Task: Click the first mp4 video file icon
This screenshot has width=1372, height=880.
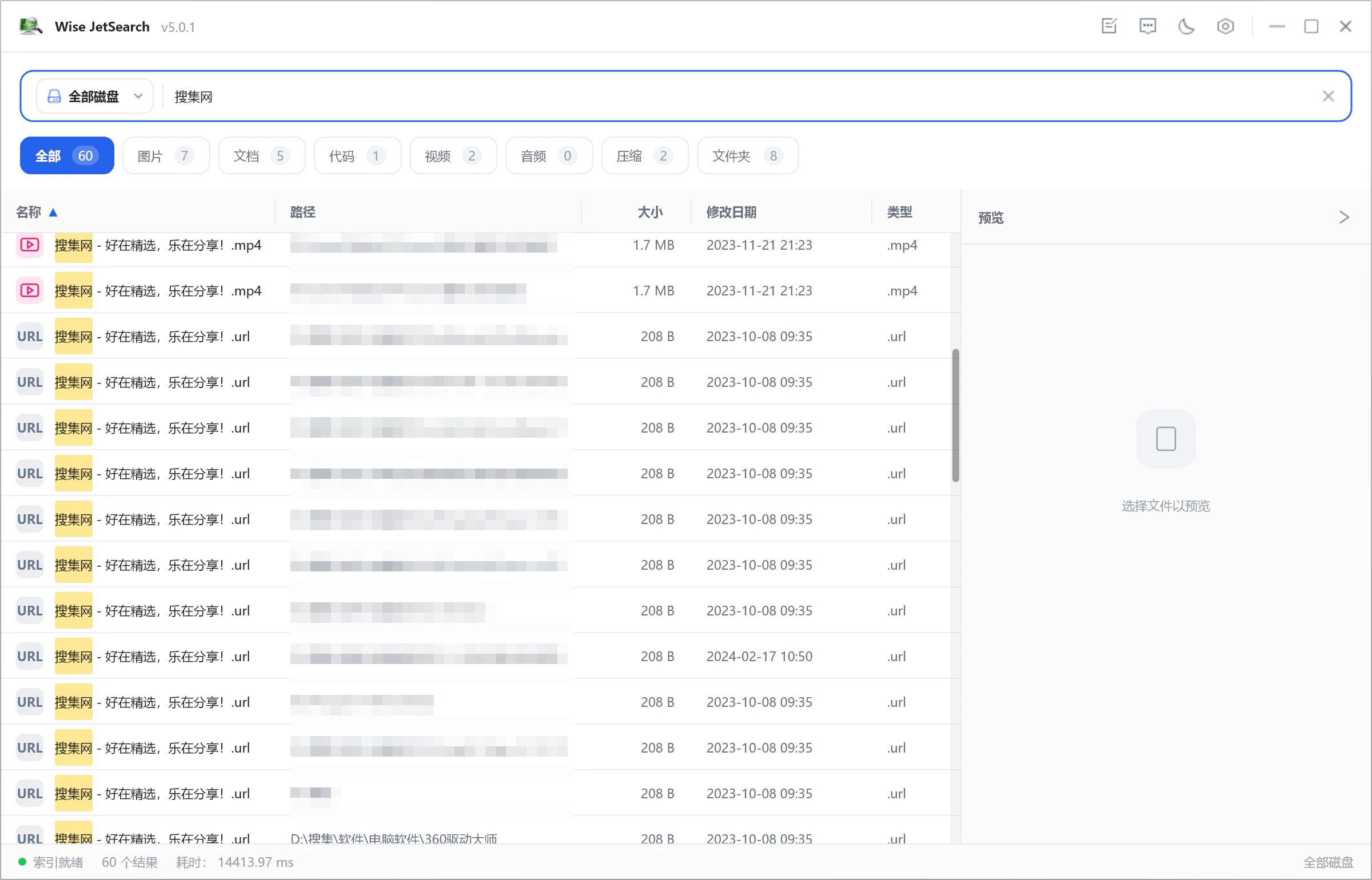Action: (30, 245)
